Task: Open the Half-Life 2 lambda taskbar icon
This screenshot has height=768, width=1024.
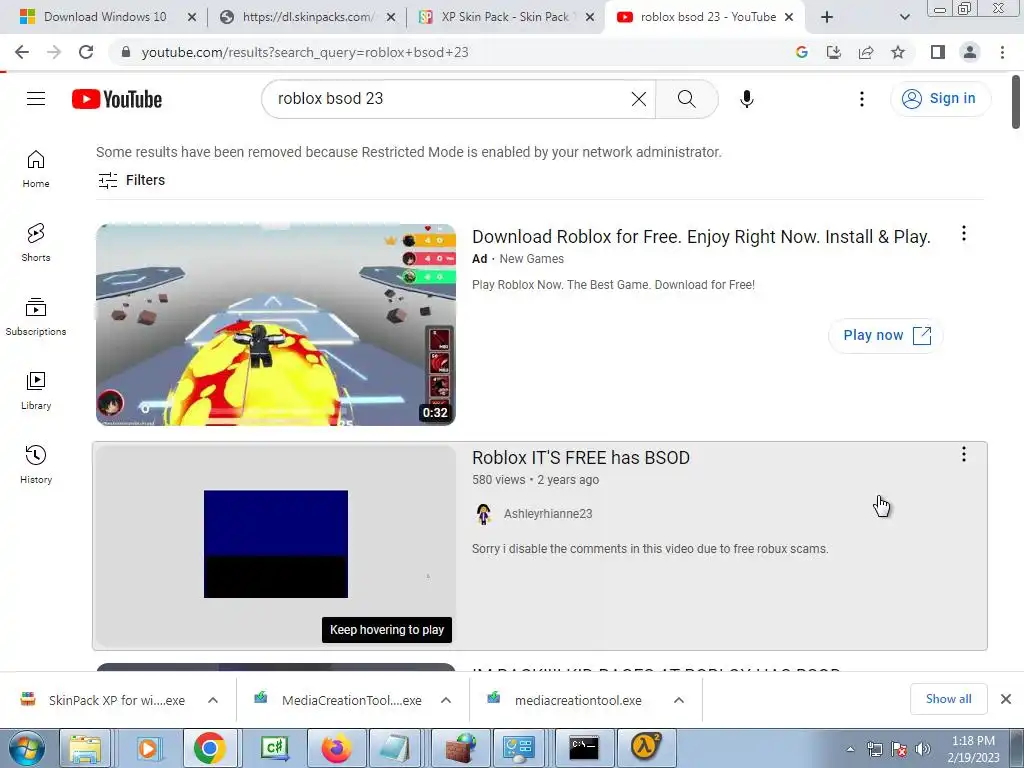Action: (647, 748)
